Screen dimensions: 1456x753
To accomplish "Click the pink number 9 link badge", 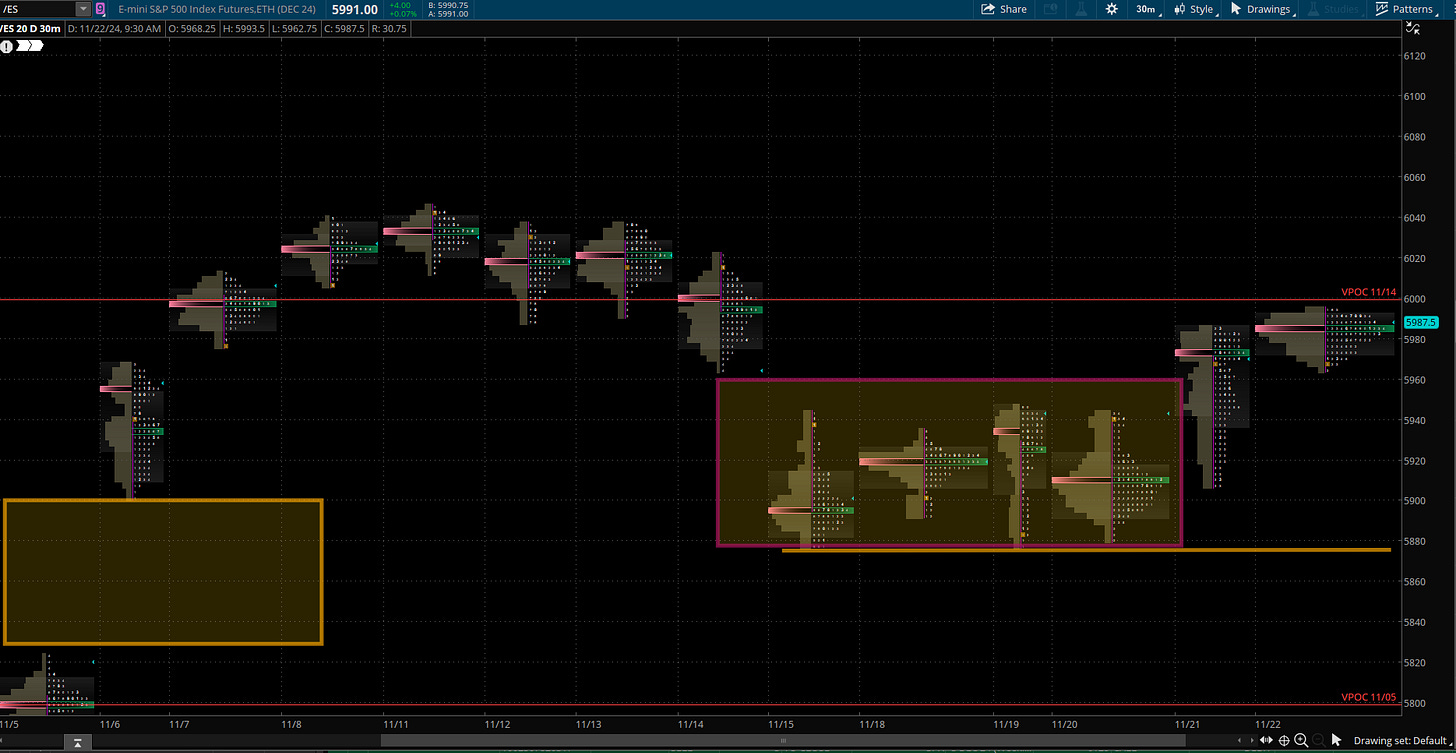I will [102, 9].
